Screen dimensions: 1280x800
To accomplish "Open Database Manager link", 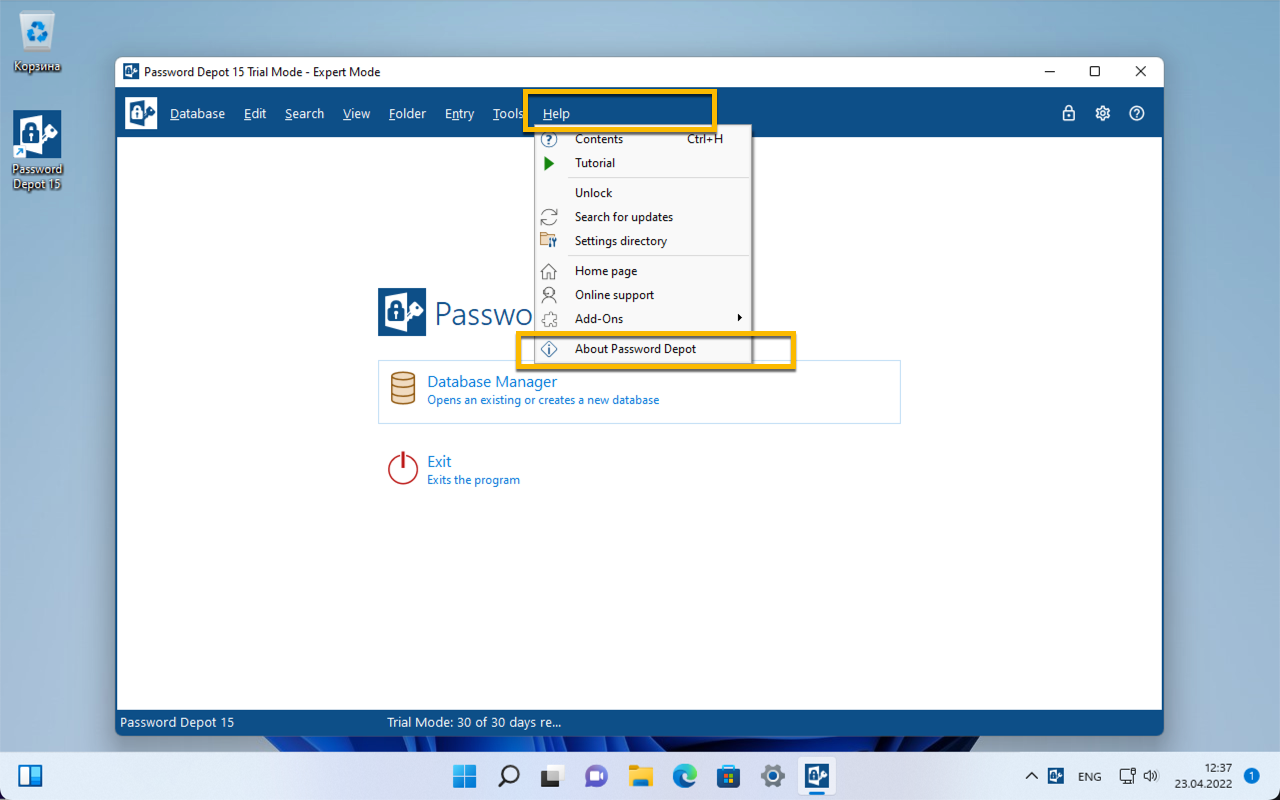I will (492, 381).
